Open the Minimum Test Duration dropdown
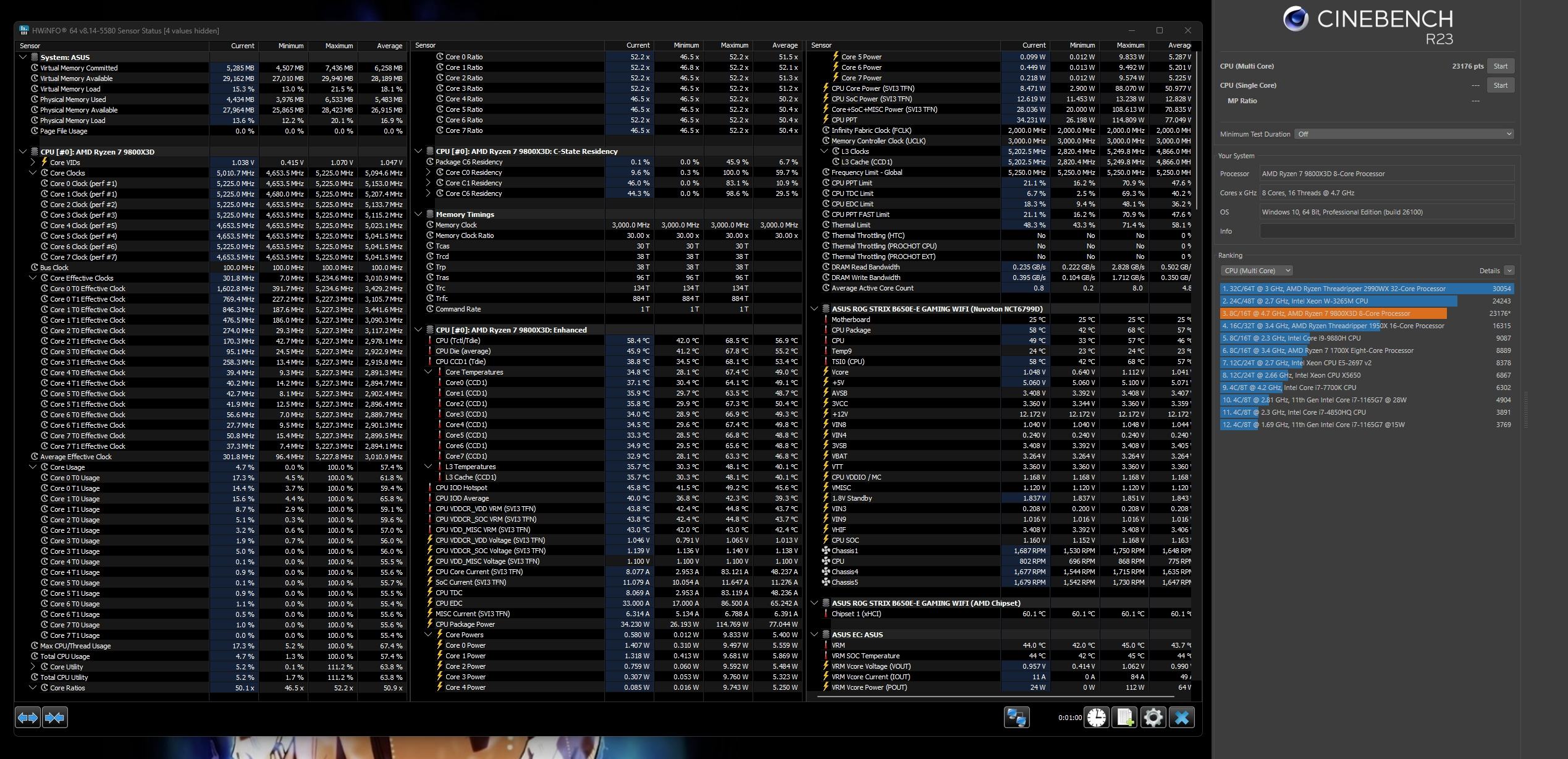The height and width of the screenshot is (759, 1568). [x=1404, y=134]
